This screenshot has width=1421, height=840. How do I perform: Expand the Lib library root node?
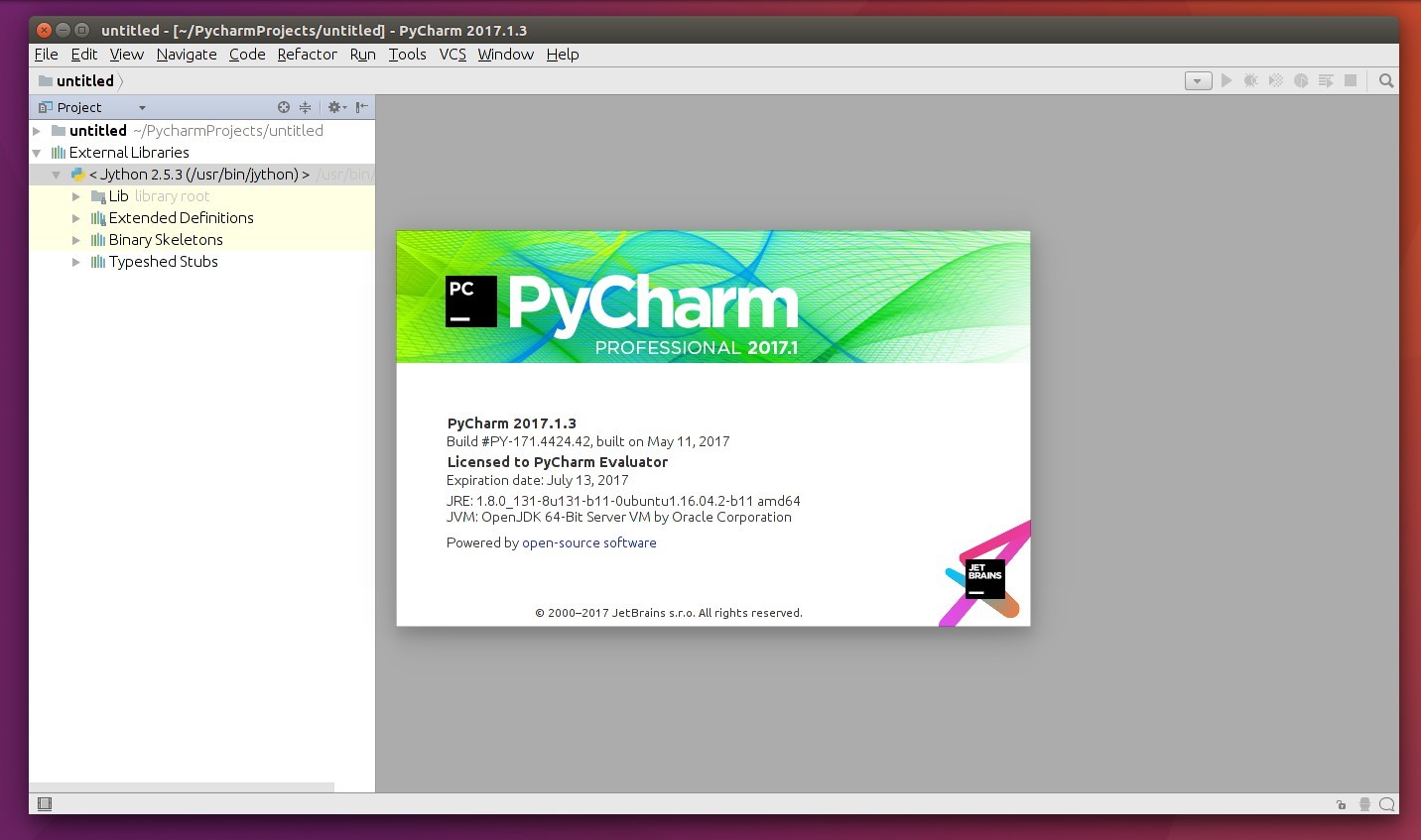click(76, 196)
